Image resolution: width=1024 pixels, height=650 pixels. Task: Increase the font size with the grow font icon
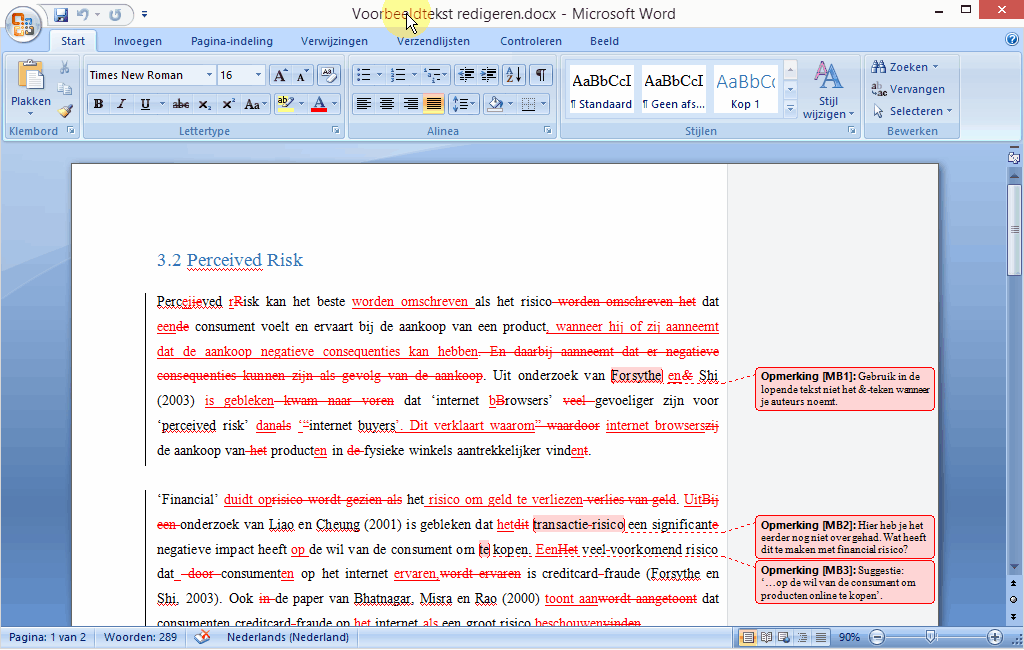[280, 75]
